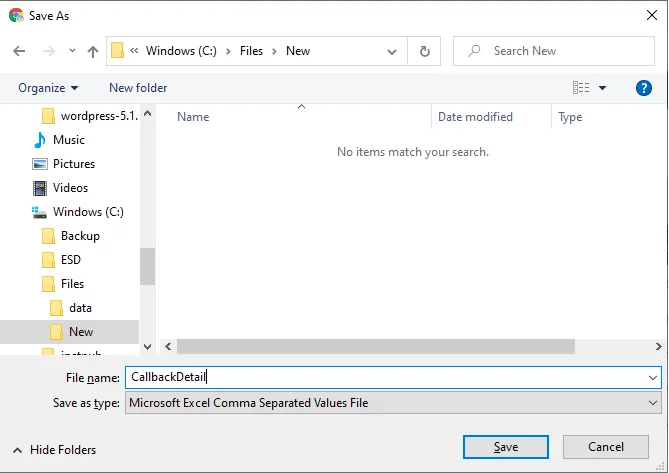Select the Windows (C:) drive in tree
The width and height of the screenshot is (669, 473).
click(88, 212)
